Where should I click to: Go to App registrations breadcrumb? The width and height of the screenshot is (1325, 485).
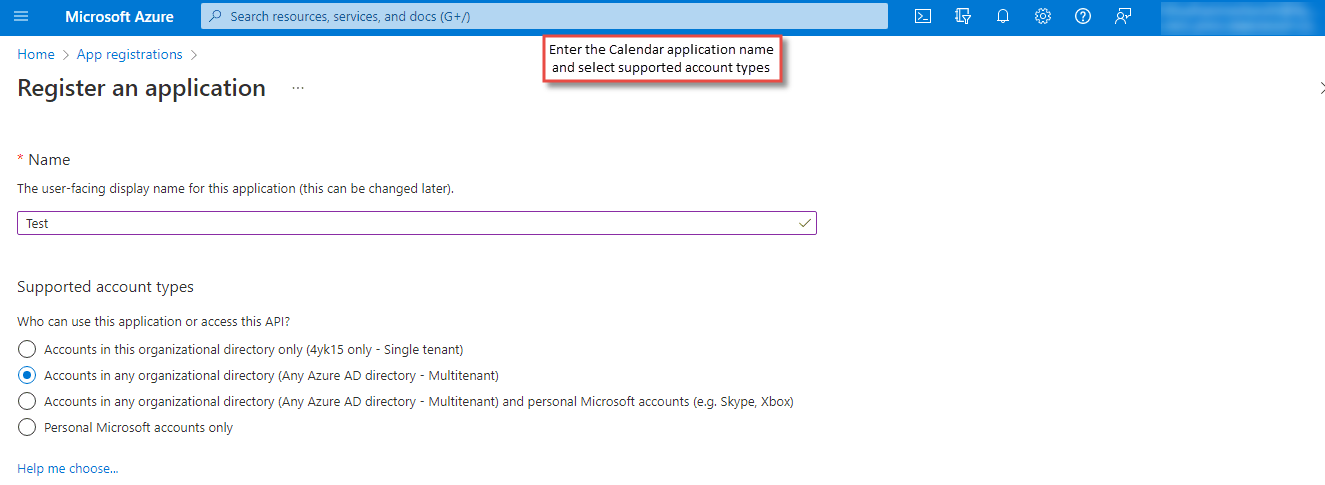pos(130,54)
